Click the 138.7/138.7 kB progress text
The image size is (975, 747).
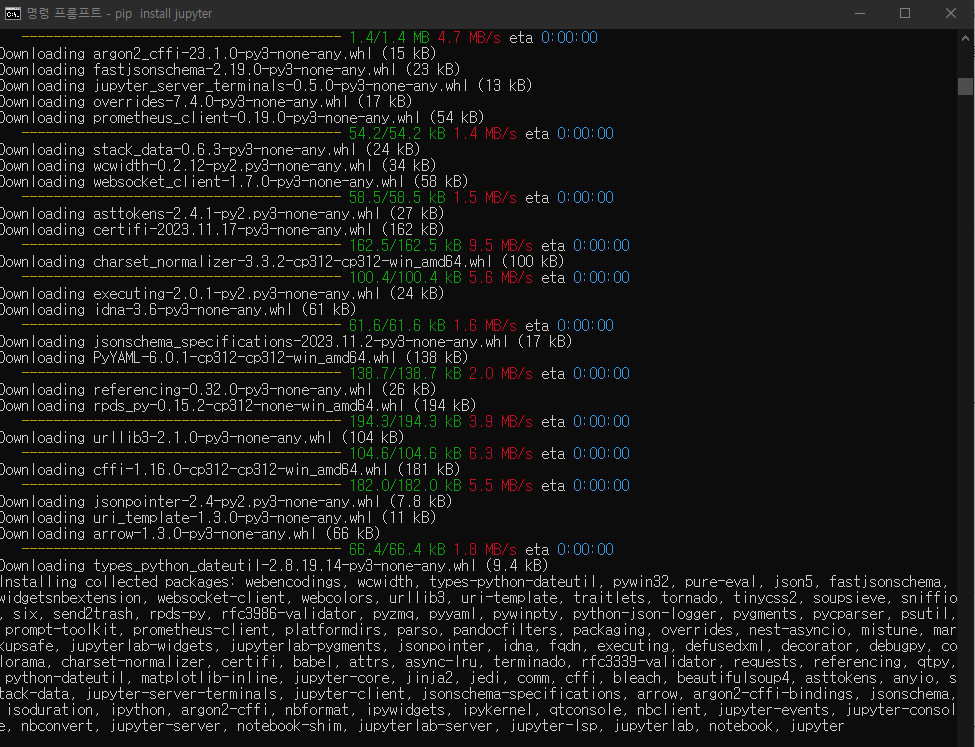(405, 374)
